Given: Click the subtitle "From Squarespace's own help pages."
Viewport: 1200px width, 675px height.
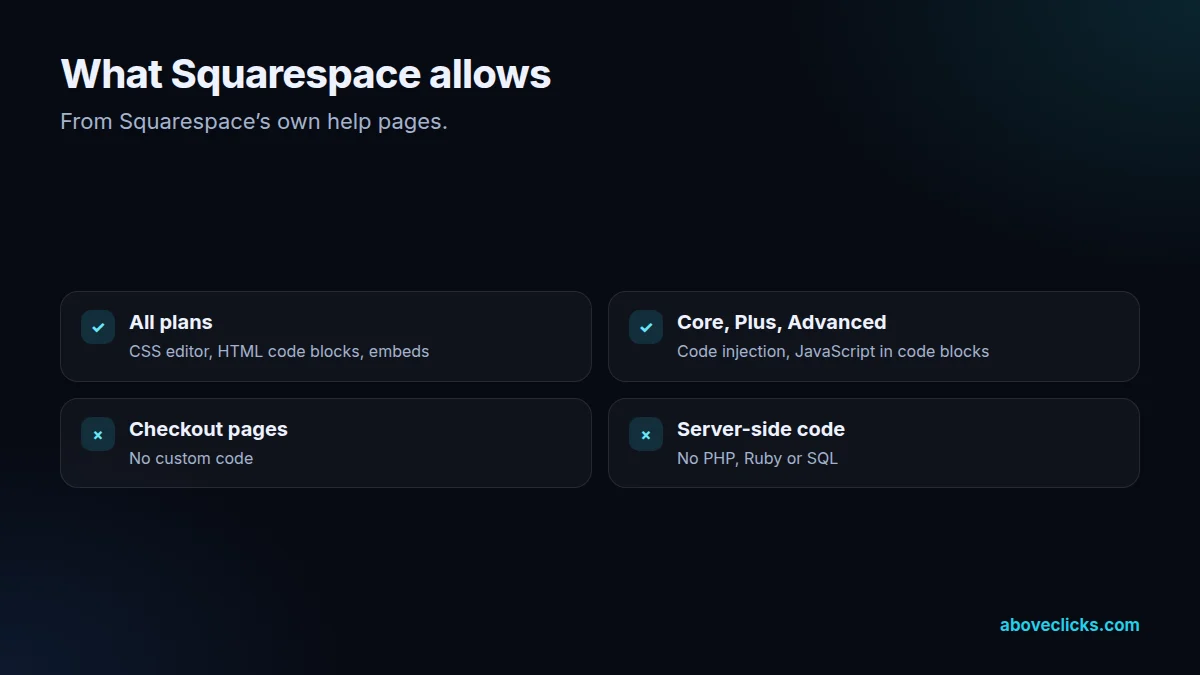Looking at the screenshot, I should (254, 122).
